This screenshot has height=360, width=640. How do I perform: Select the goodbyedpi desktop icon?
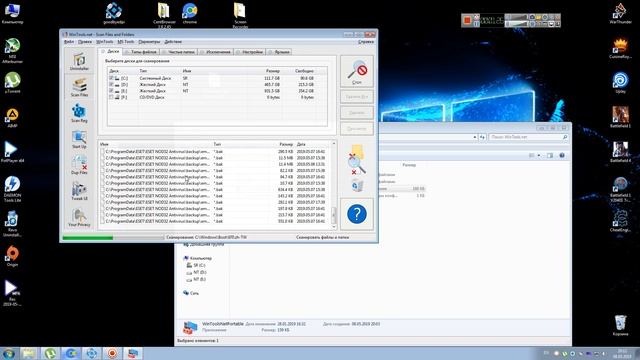[x=114, y=13]
